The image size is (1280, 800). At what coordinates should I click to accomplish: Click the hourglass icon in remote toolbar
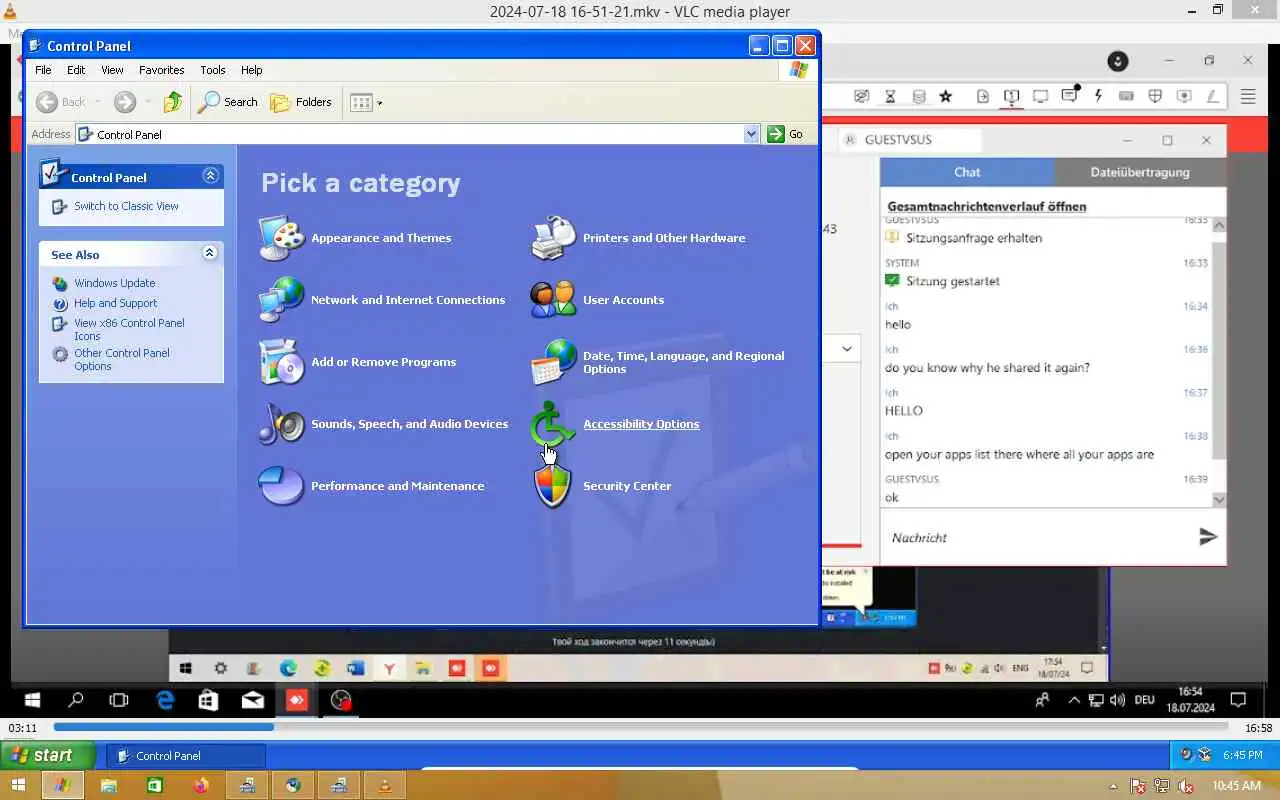click(890, 96)
